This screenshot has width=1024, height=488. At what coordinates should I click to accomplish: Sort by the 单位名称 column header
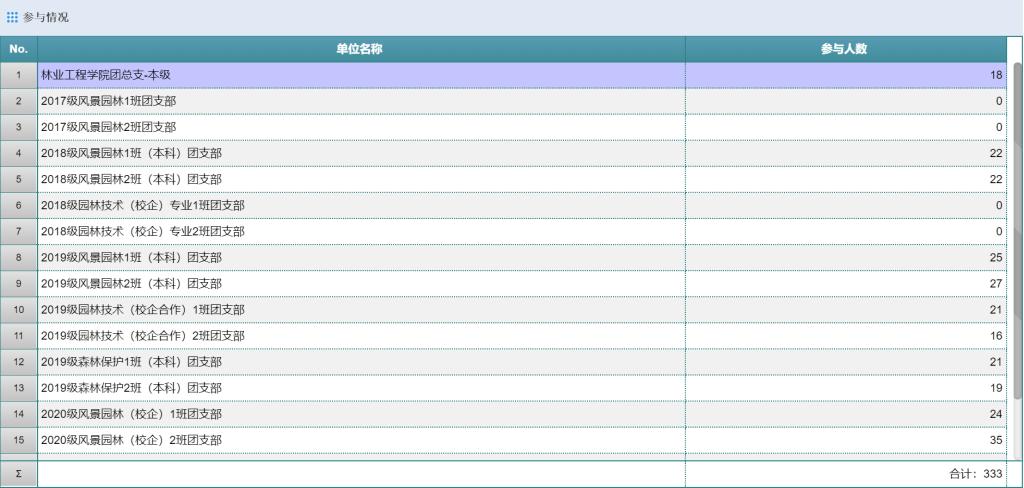tap(360, 49)
